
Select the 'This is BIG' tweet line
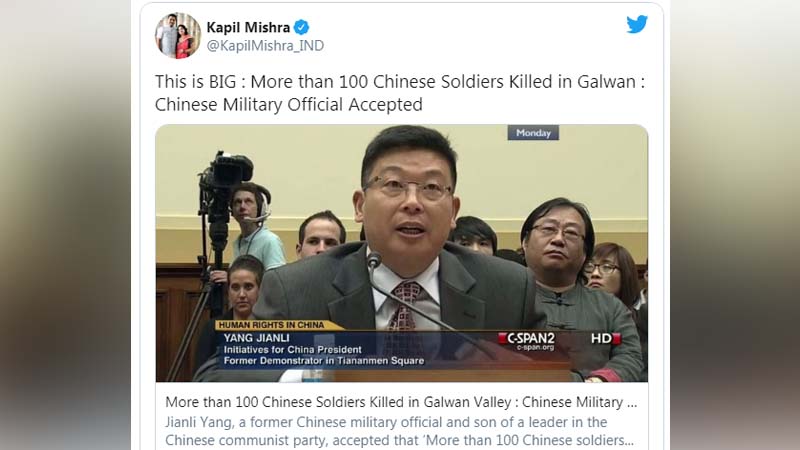pyautogui.click(x=400, y=82)
